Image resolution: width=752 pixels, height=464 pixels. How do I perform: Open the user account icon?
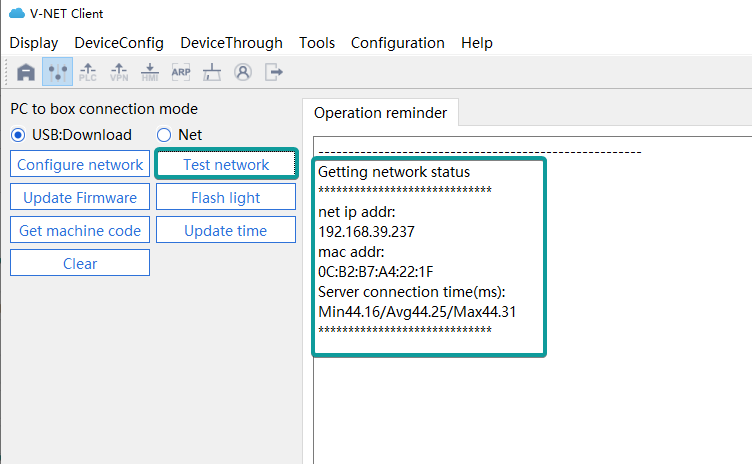pos(243,72)
